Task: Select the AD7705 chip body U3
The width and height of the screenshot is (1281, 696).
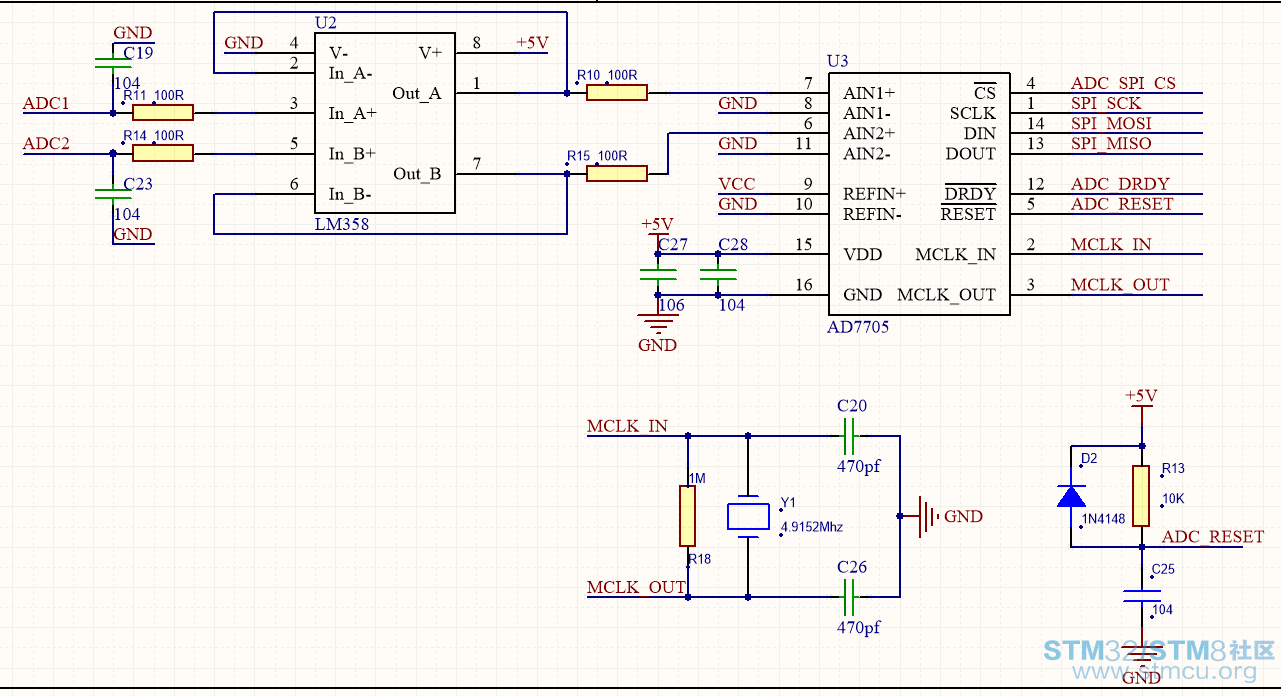Action: click(919, 194)
